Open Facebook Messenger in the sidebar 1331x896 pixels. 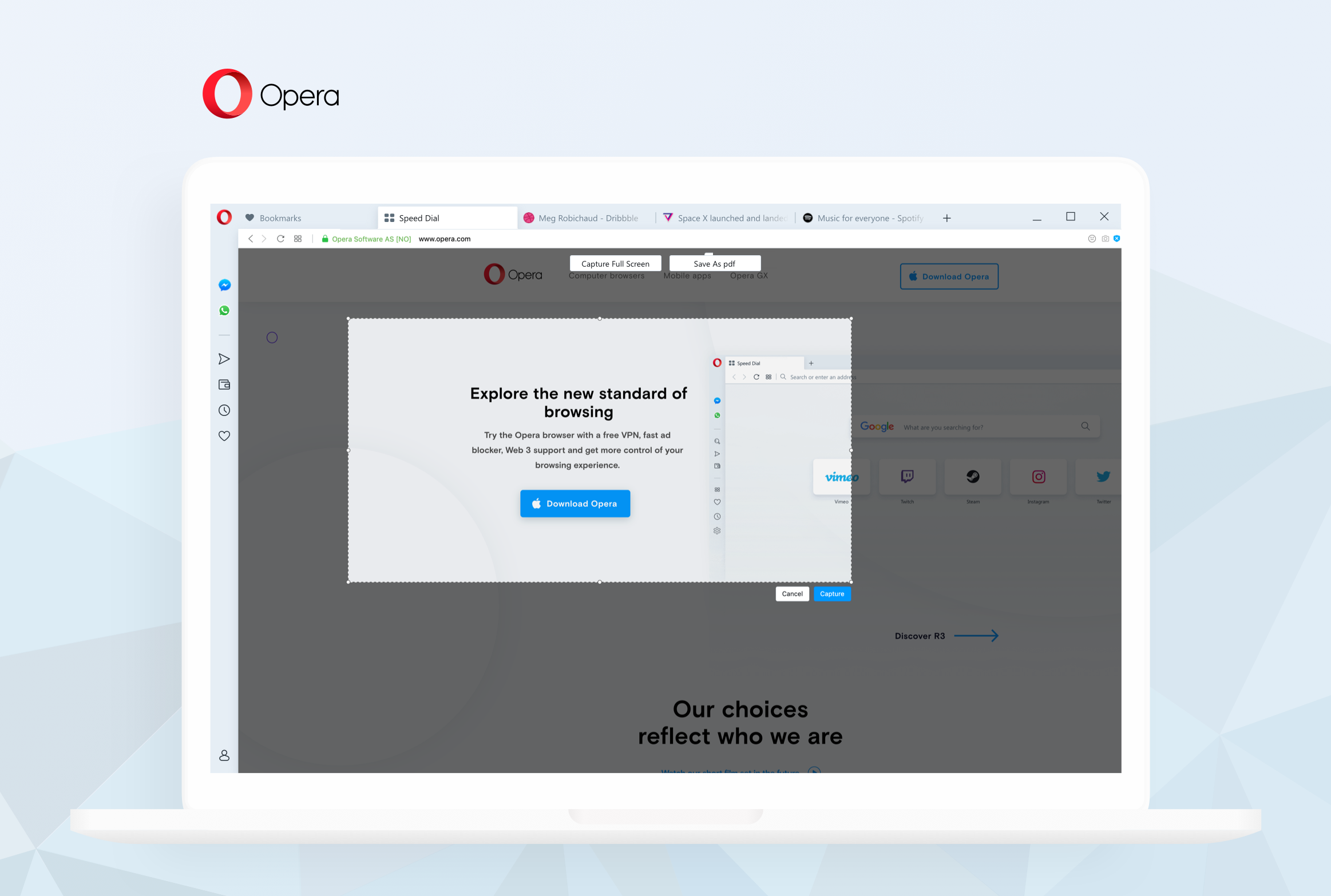224,285
